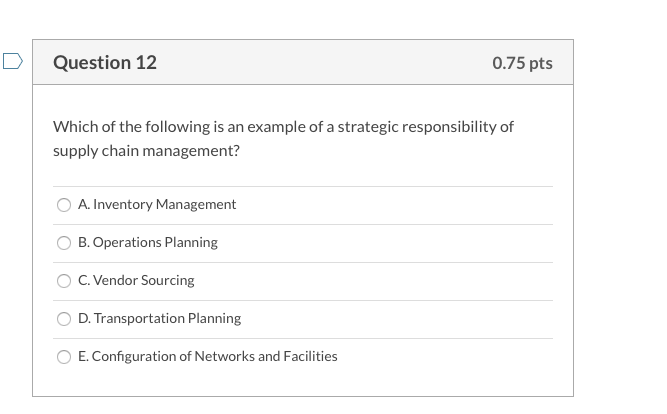Click 'supply chain management?' line of the prompt
Screen dimensions: 667x414
tap(146, 151)
